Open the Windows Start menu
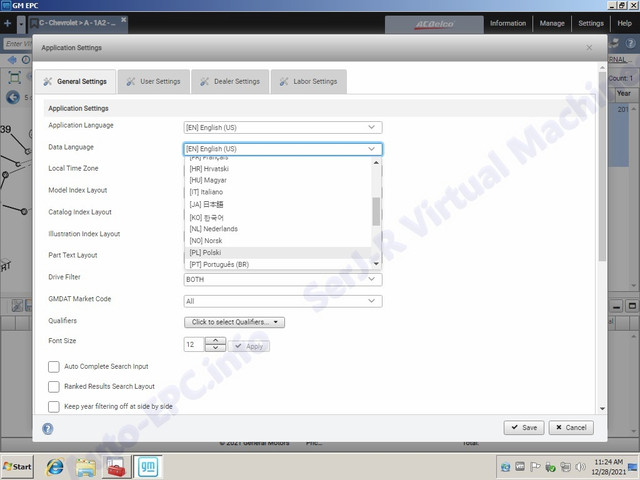 (x=17, y=467)
